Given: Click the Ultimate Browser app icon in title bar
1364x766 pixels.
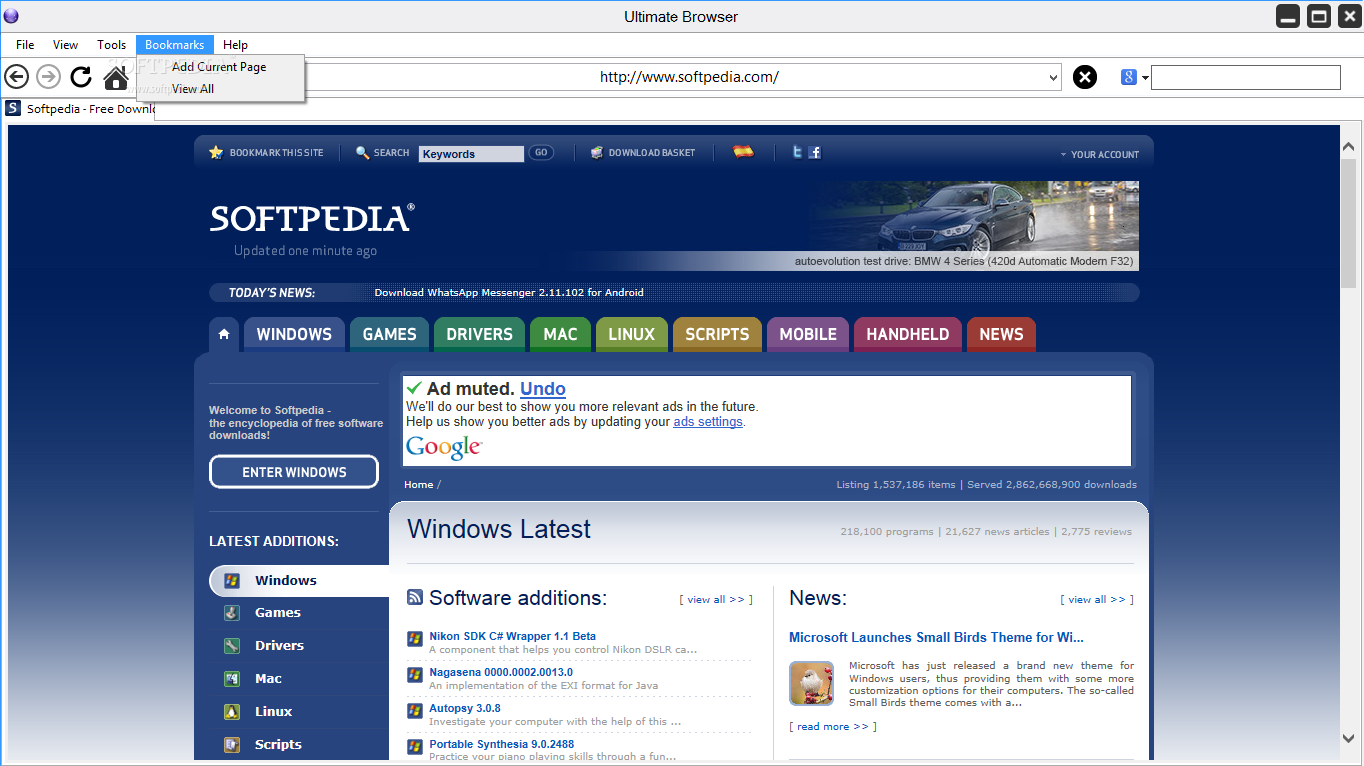Looking at the screenshot, I should click(x=12, y=16).
